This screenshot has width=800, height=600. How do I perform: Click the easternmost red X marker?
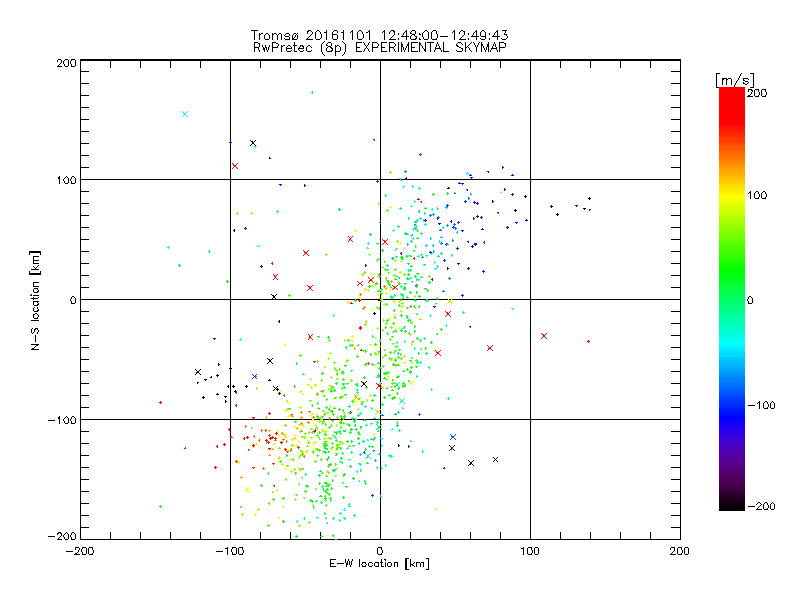tap(544, 336)
